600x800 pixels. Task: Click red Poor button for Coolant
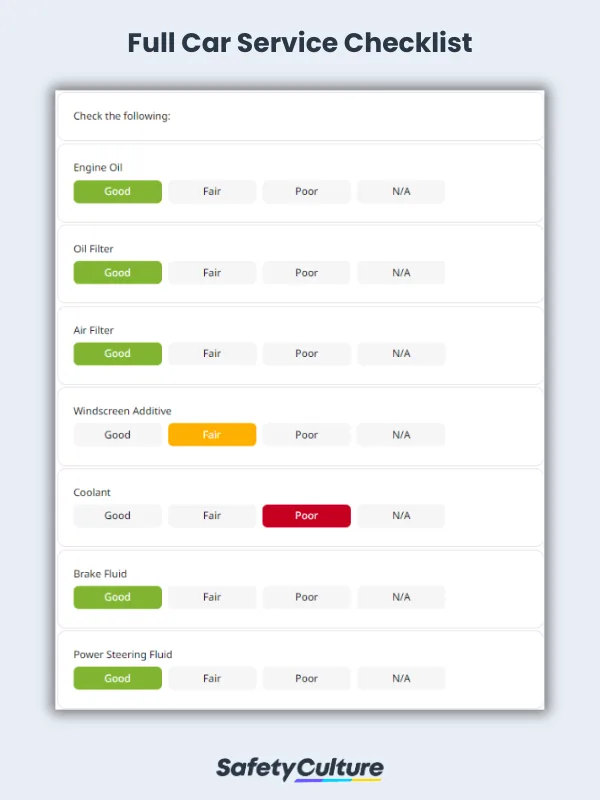click(x=306, y=516)
